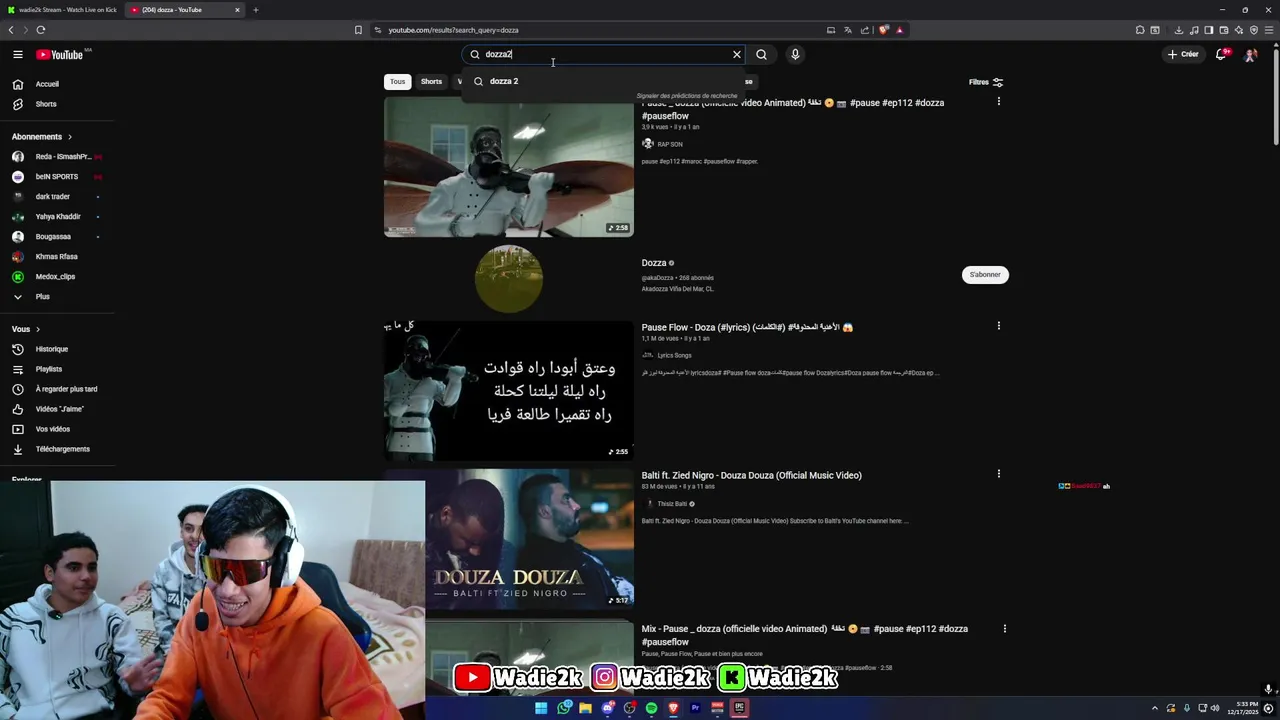Open WhatsApp from the taskbar
Screen dimensions: 1280x720
(x=564, y=708)
